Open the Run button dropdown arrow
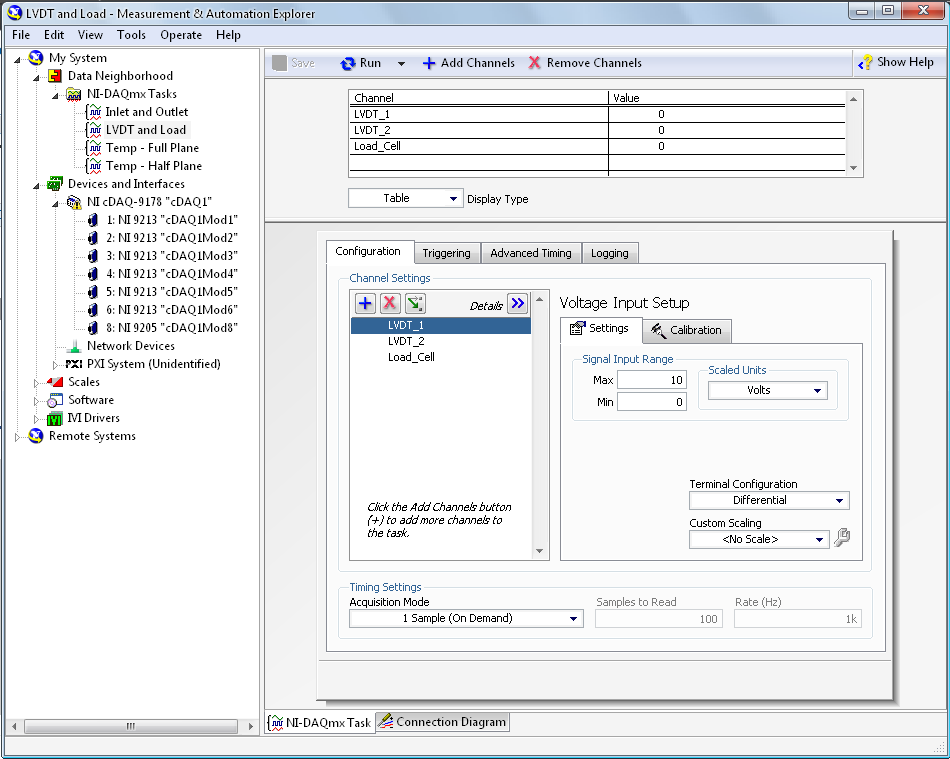 pyautogui.click(x=401, y=63)
